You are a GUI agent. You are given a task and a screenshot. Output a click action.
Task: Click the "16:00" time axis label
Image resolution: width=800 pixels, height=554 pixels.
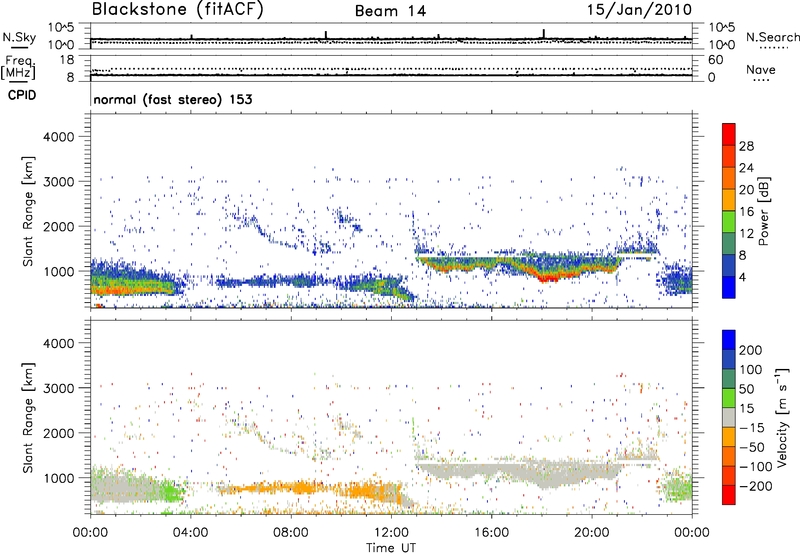point(491,533)
